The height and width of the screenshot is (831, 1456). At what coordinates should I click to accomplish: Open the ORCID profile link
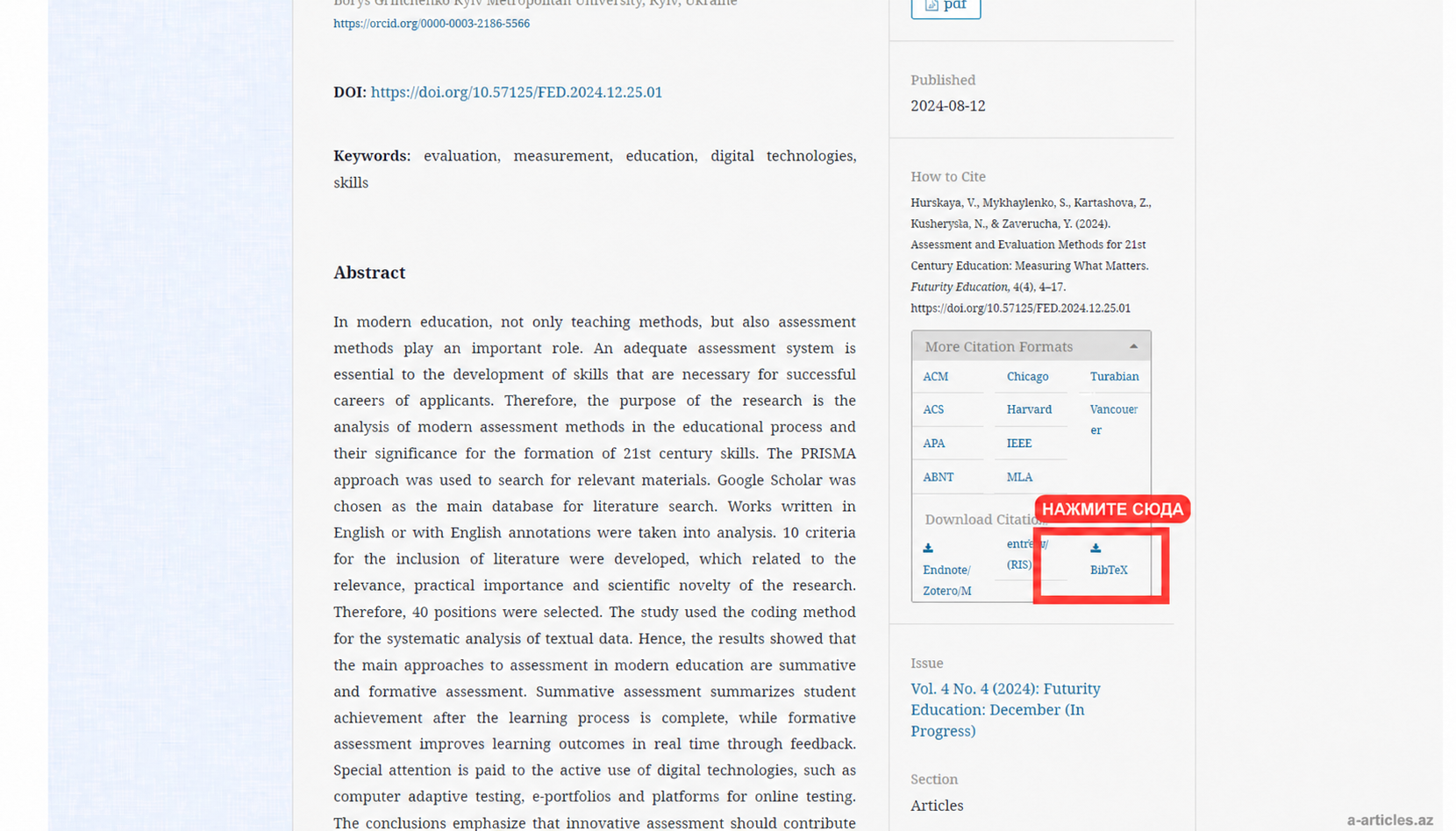click(432, 24)
